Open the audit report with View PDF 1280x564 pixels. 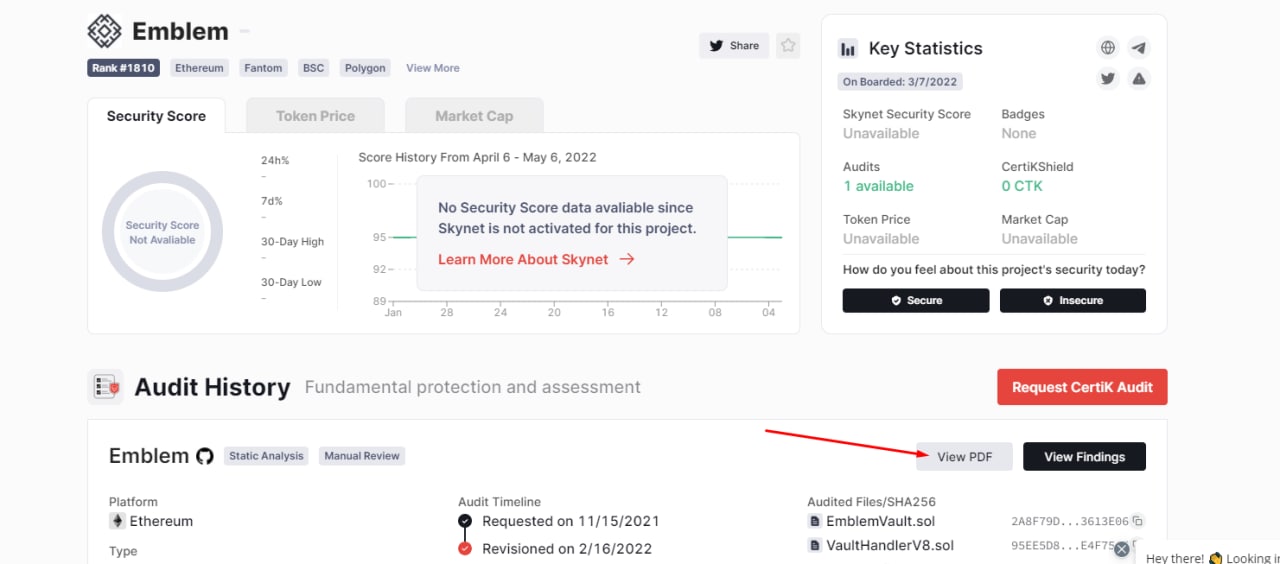coord(964,457)
